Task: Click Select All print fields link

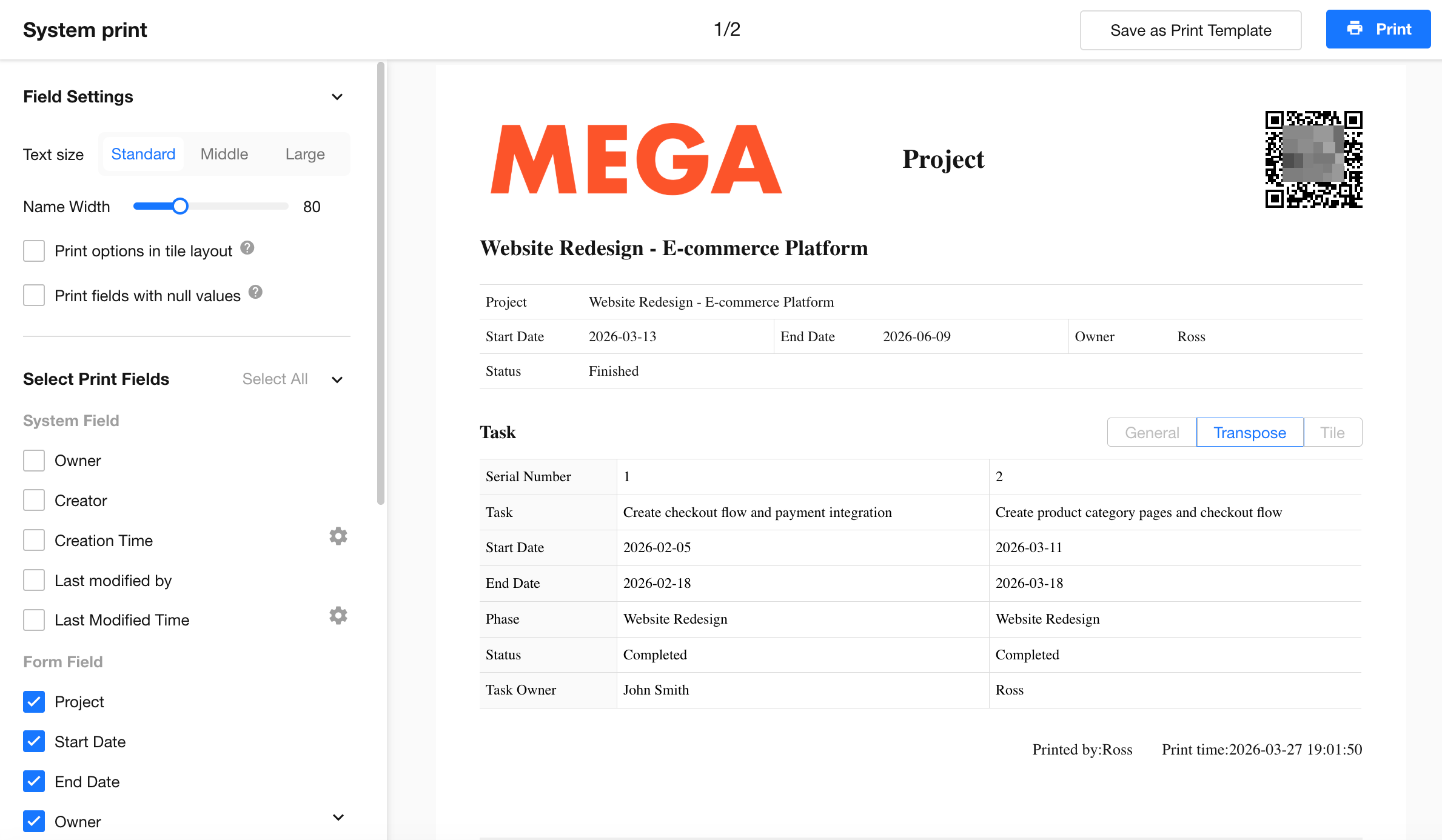Action: [x=275, y=379]
